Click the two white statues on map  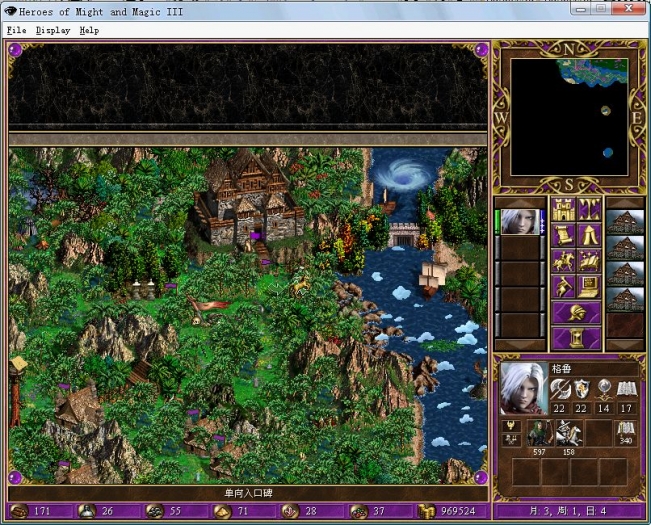[143, 289]
